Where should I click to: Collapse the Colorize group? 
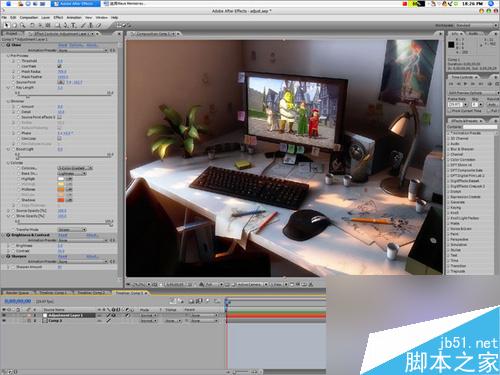(8, 163)
